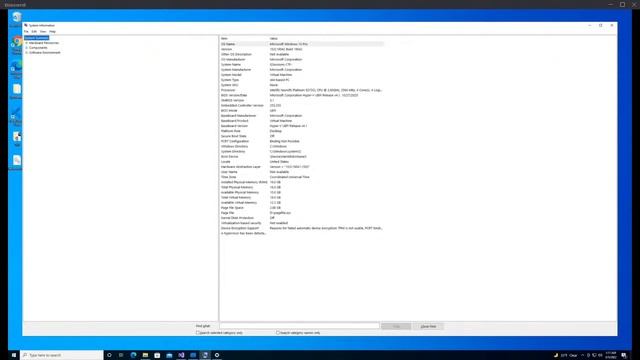Select the Components tree label

38,48
